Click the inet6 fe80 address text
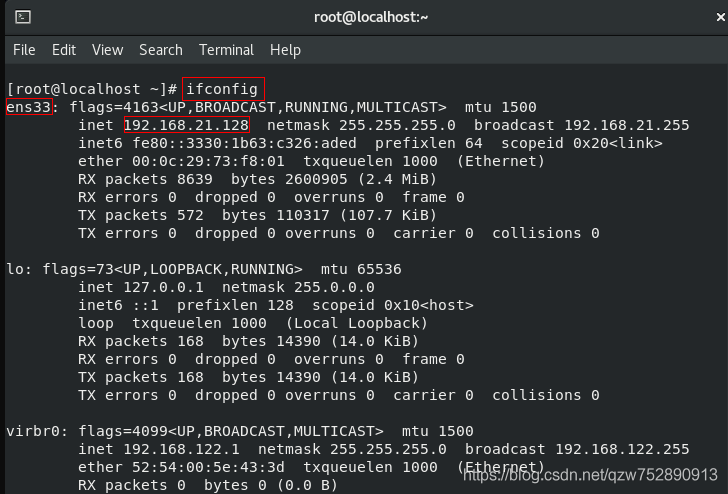728x494 pixels. pyautogui.click(x=244, y=143)
